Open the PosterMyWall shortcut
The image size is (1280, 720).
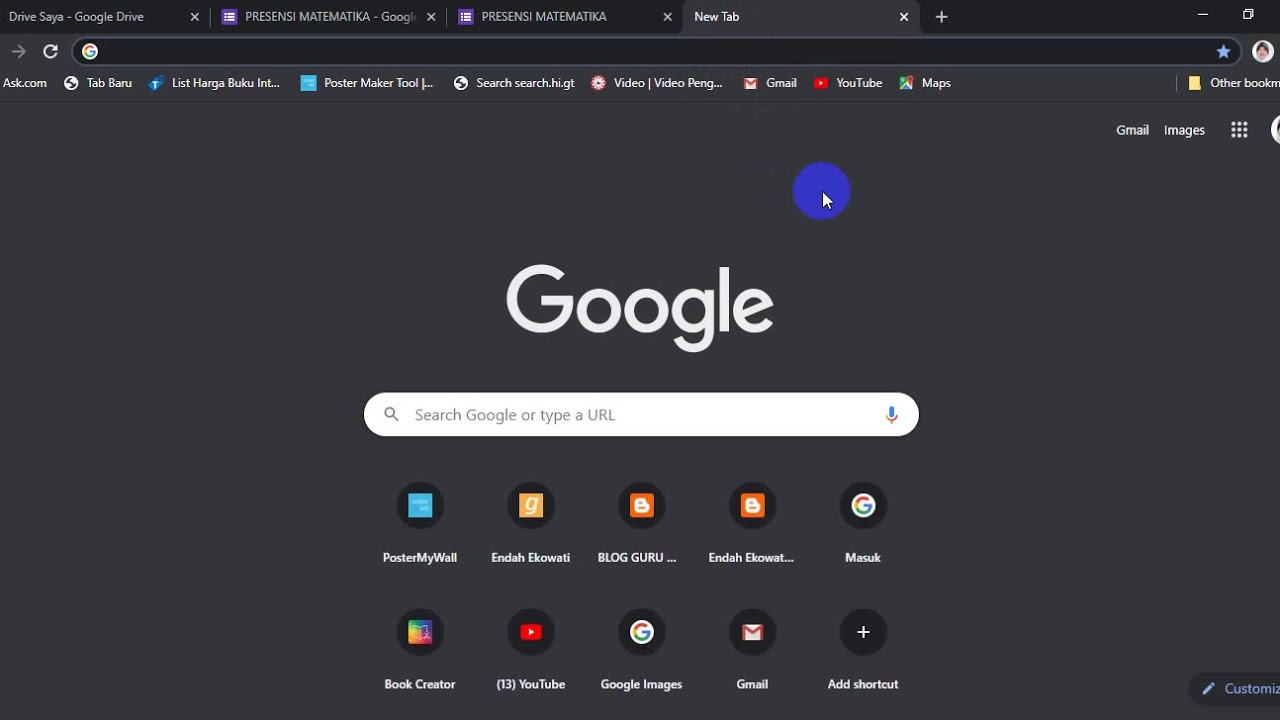coord(420,524)
